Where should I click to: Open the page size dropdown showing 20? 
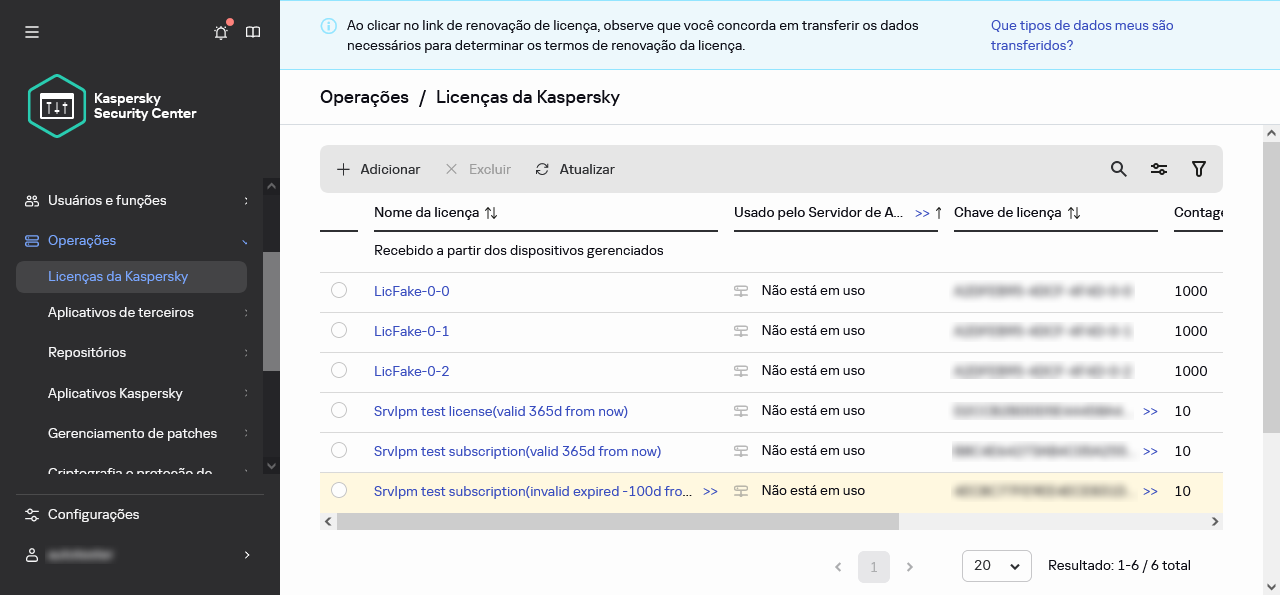(x=996, y=566)
